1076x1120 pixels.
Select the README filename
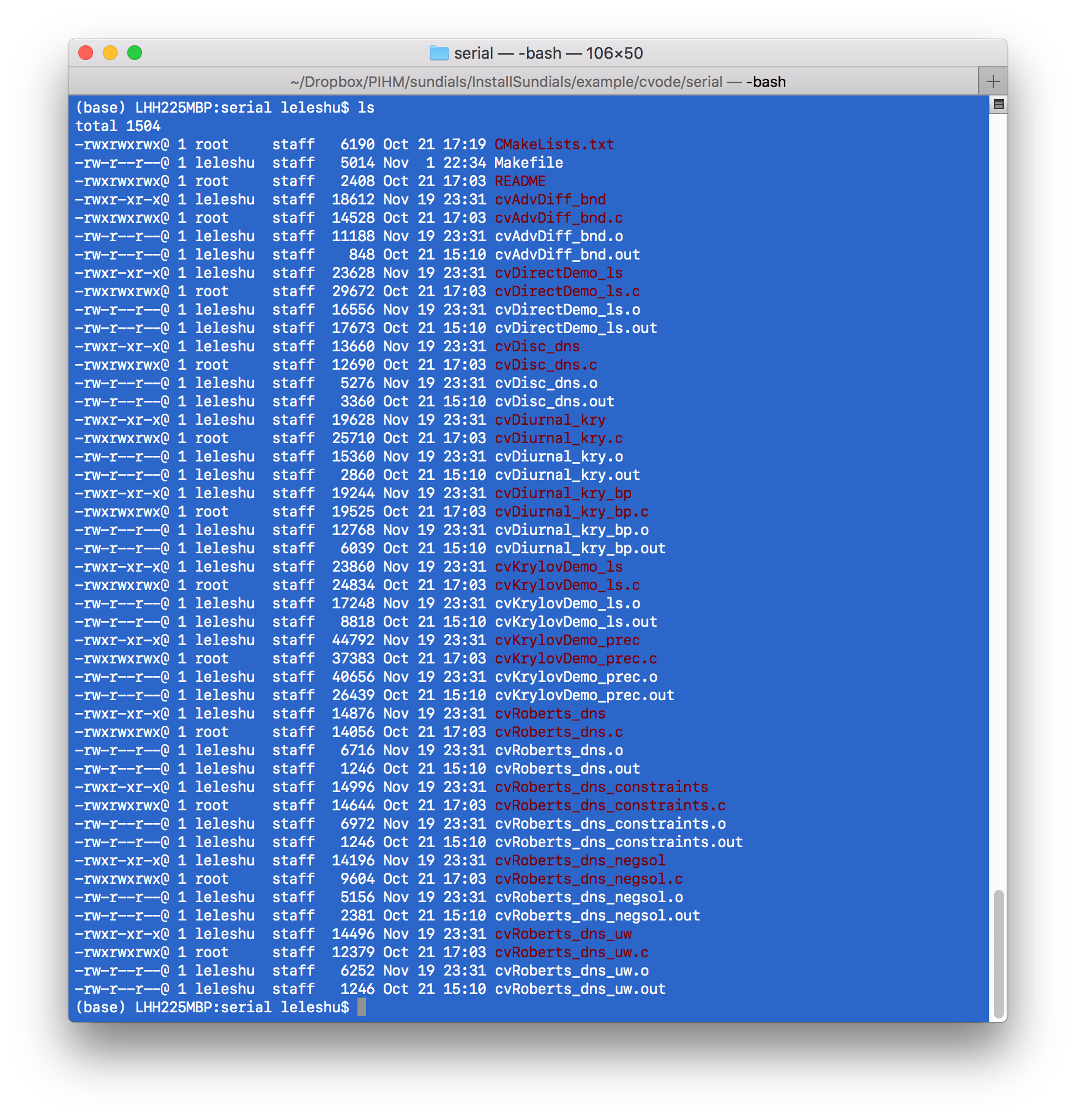click(x=521, y=181)
